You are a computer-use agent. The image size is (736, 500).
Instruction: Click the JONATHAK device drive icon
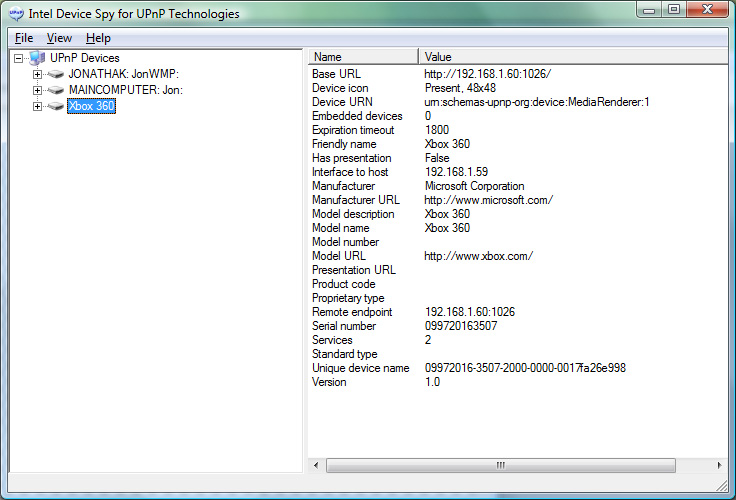(56, 74)
